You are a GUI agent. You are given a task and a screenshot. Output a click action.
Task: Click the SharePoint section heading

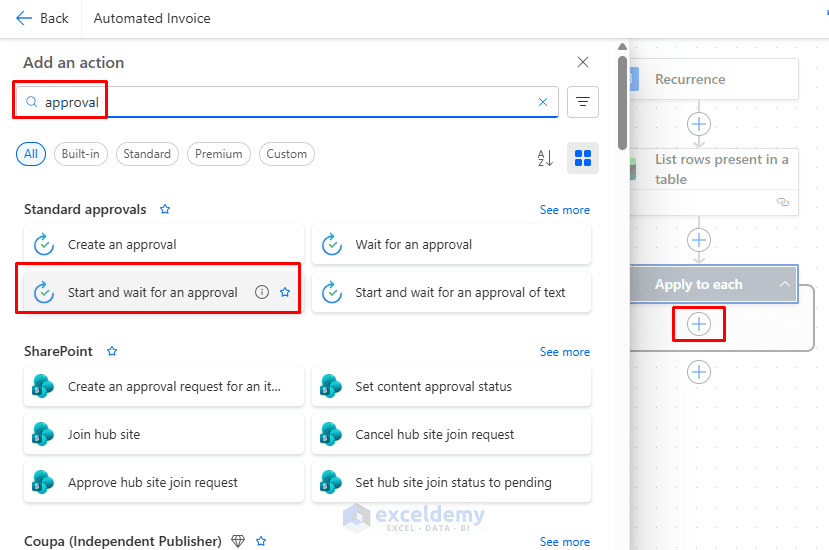(x=58, y=351)
